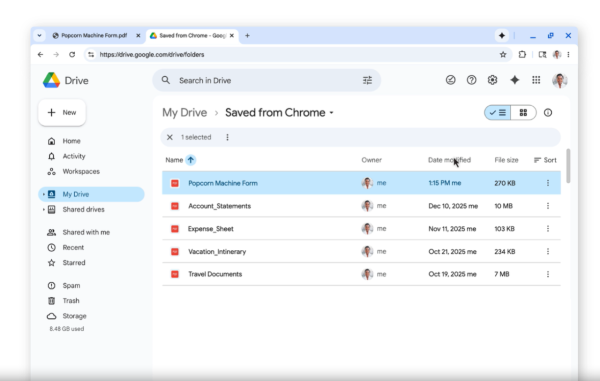This screenshot has width=600, height=381.
Task: Go forward in browser history
Action: click(56, 55)
